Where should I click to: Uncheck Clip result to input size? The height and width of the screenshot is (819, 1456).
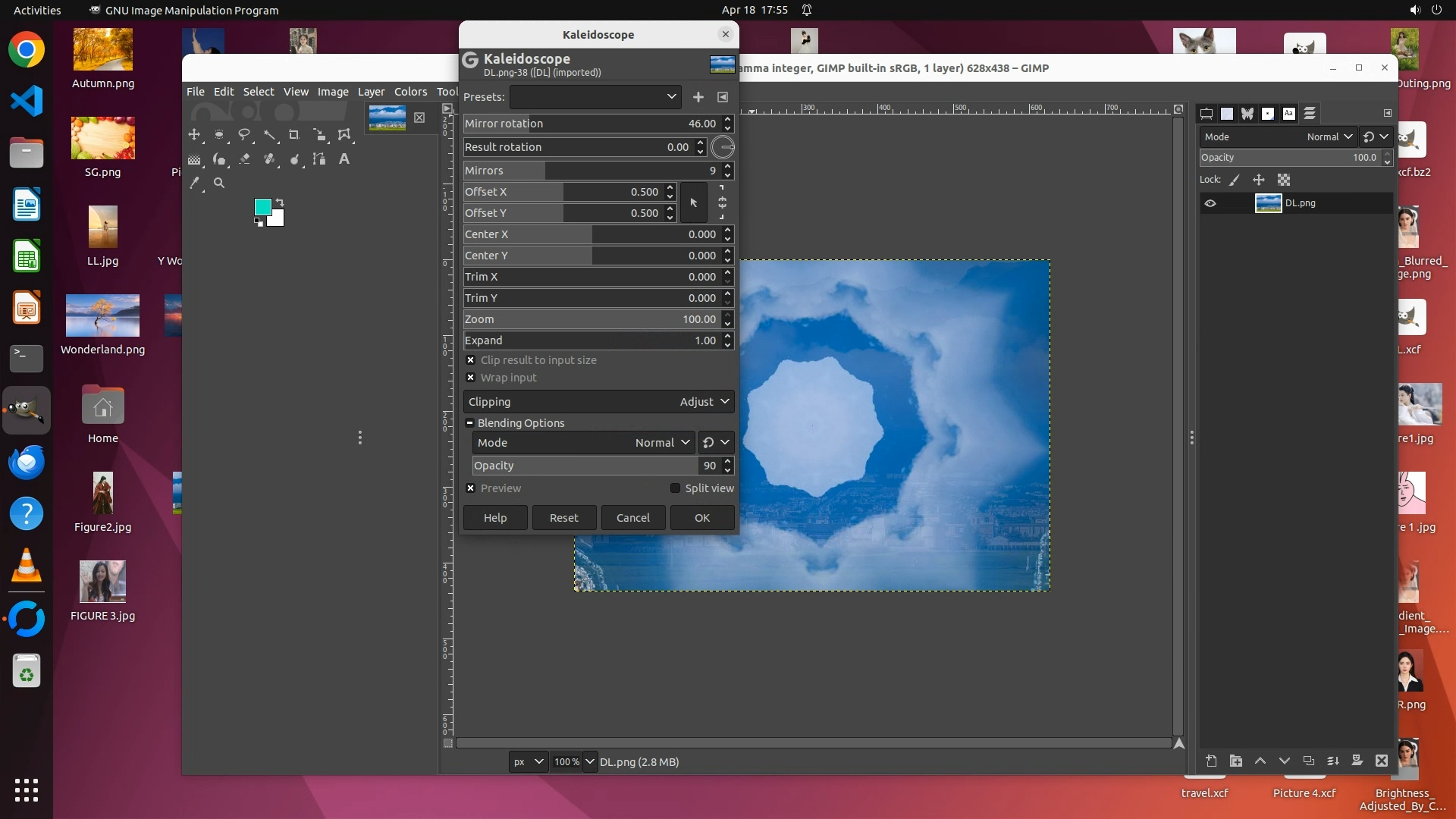(x=471, y=360)
